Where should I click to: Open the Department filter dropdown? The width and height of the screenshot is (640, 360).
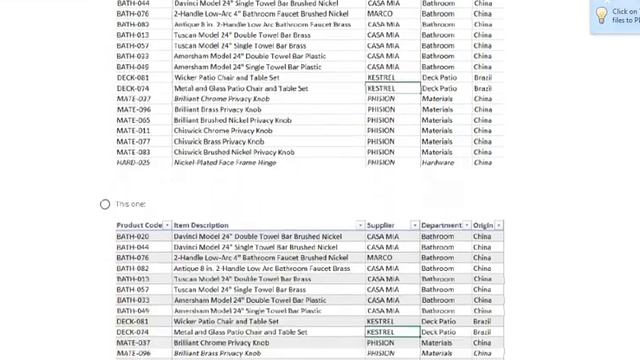click(x=467, y=225)
